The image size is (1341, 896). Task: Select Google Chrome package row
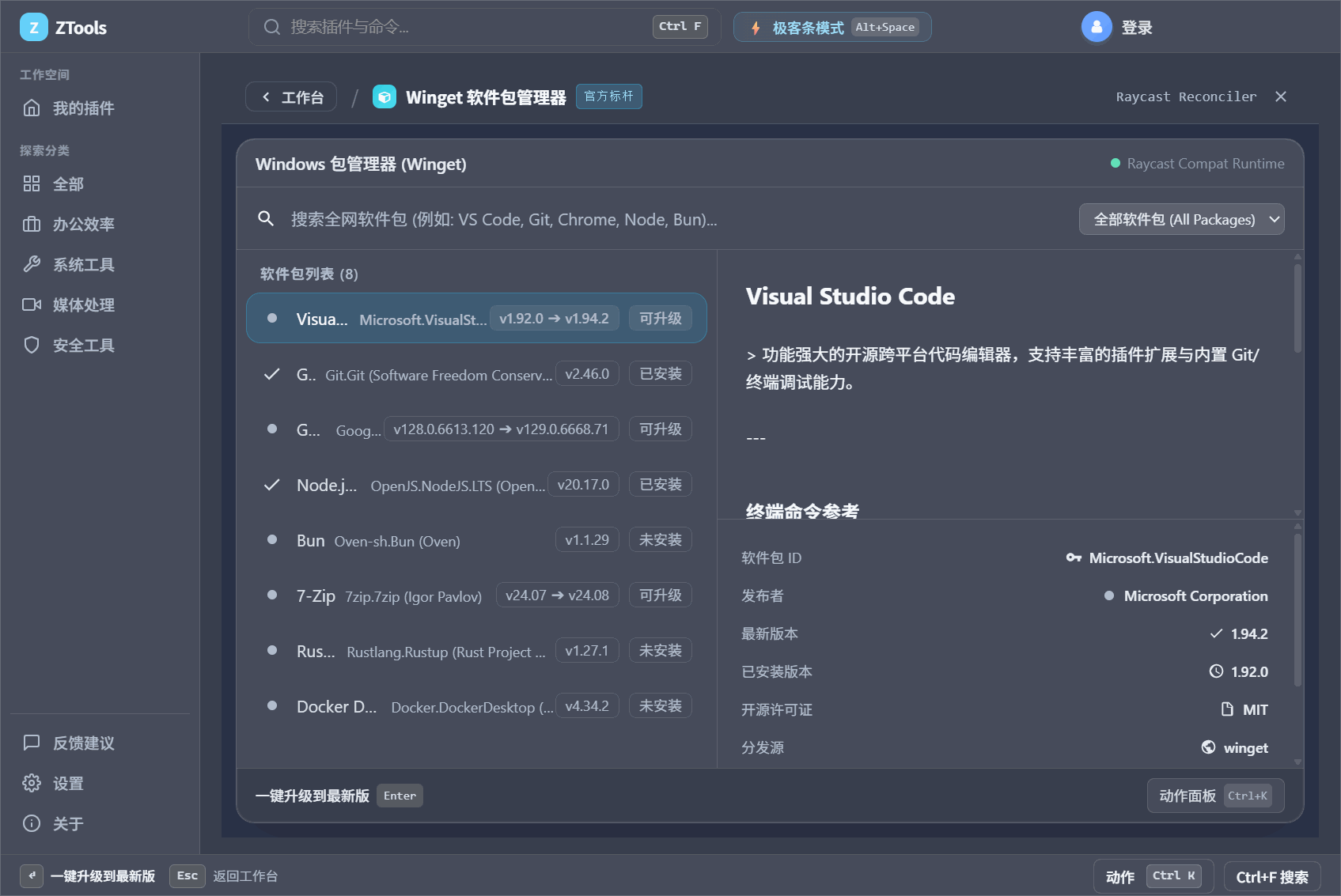click(476, 429)
